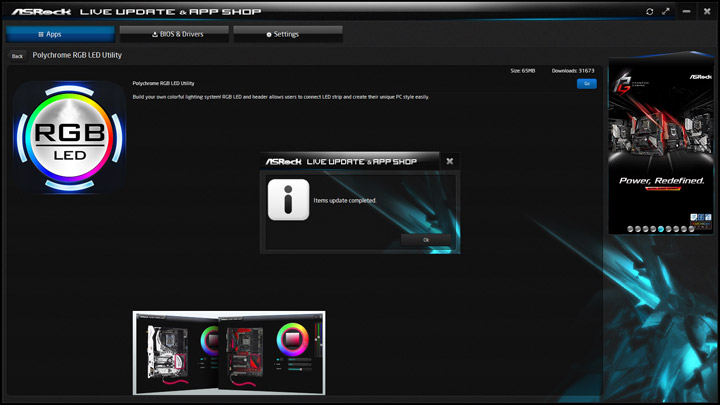Select the highlighted blue fifth banner dot
Screen dimensions: 720x405
(x=661, y=229)
